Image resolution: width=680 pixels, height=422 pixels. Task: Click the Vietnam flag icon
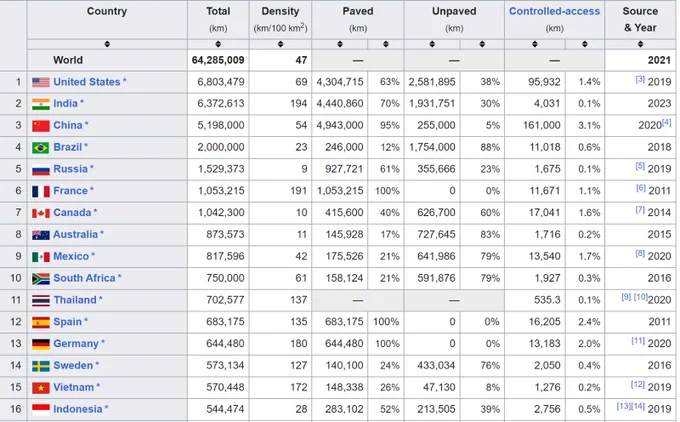point(41,388)
